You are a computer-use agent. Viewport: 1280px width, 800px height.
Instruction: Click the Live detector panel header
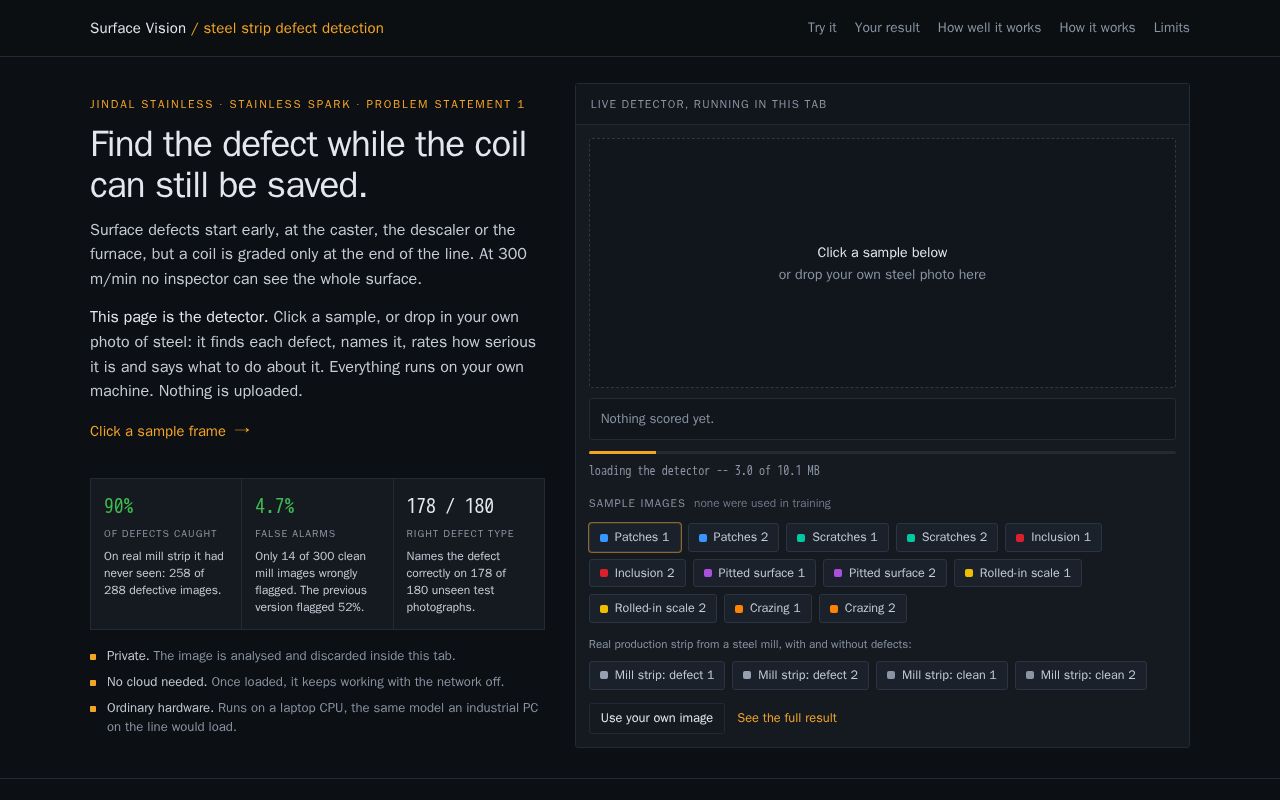882,104
